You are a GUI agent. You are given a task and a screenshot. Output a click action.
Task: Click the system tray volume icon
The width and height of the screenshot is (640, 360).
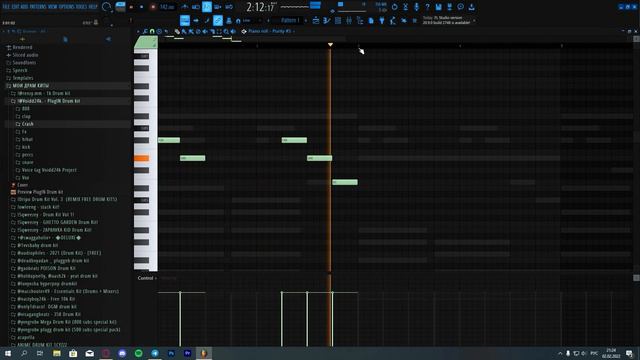coord(583,353)
